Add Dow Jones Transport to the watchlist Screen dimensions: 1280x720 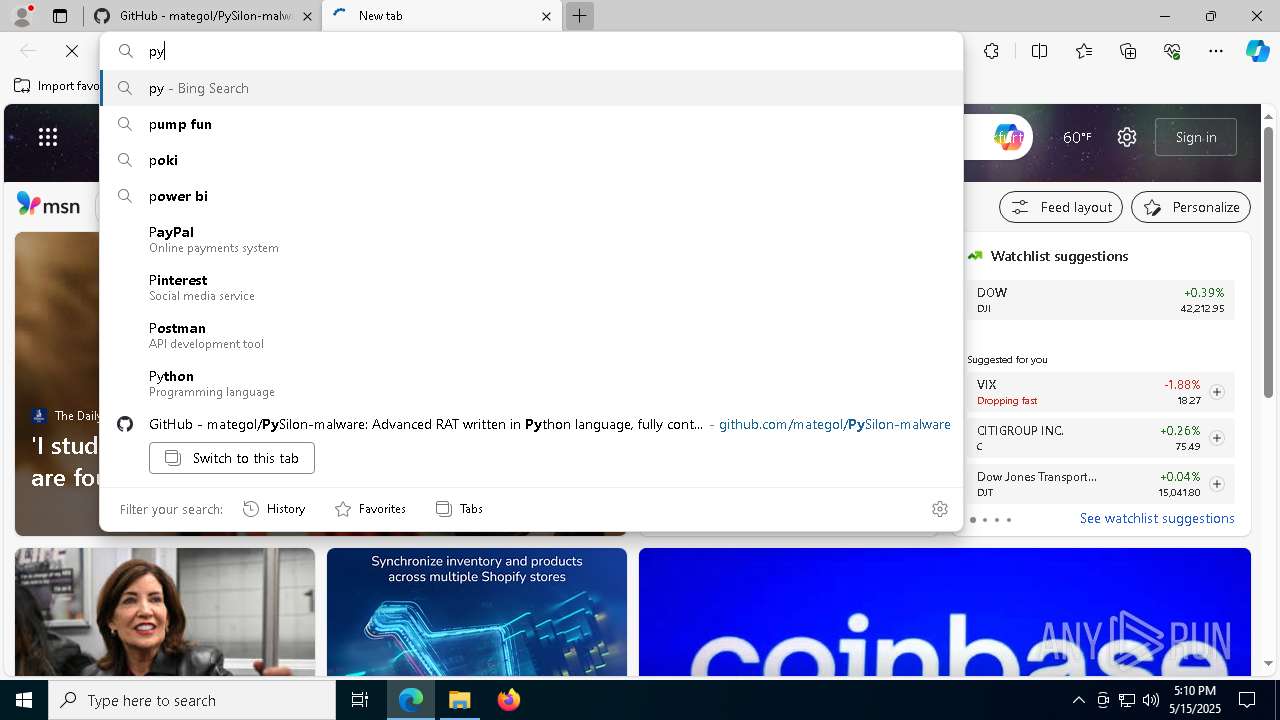tap(1217, 484)
